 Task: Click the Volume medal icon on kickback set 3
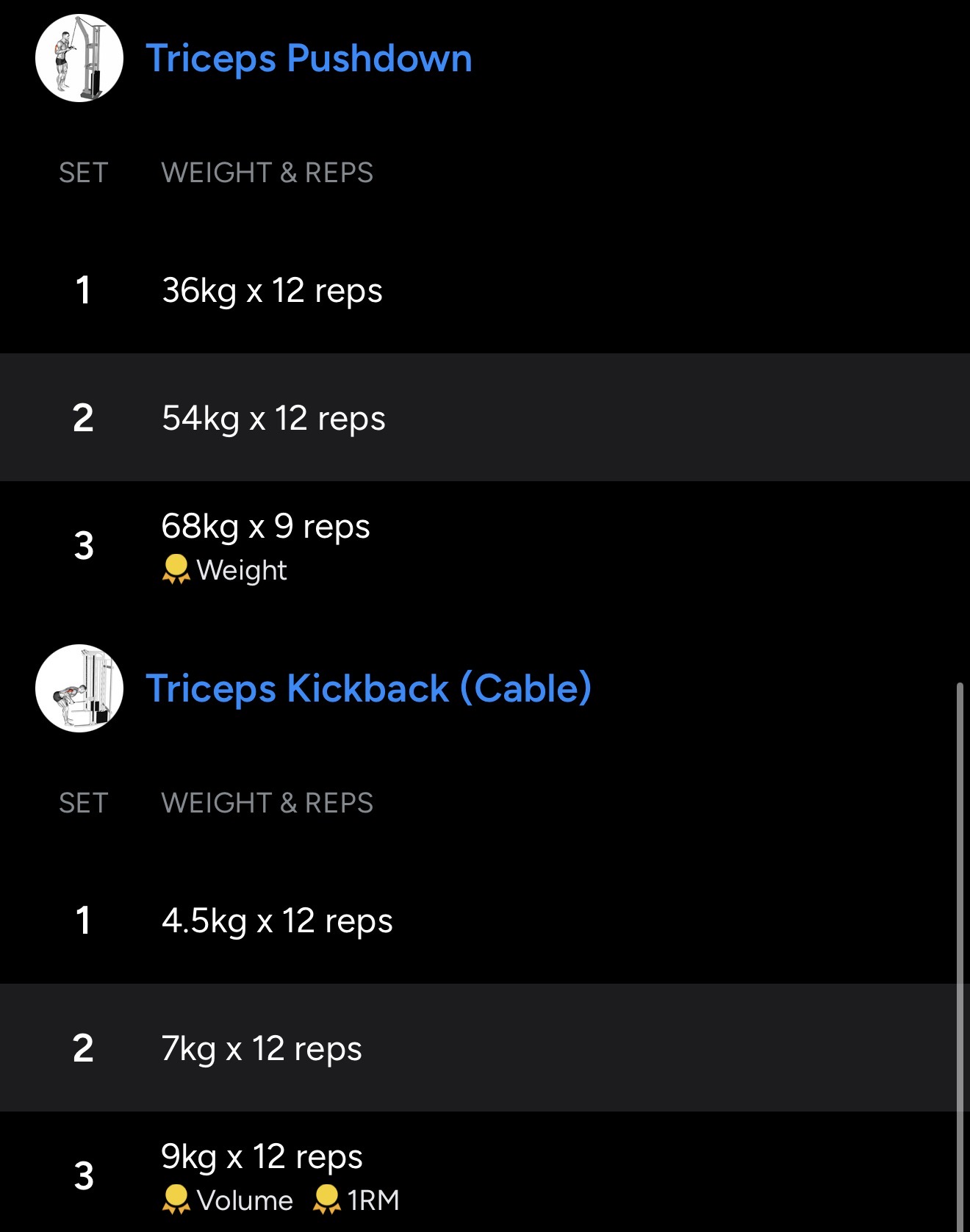pyautogui.click(x=176, y=1200)
